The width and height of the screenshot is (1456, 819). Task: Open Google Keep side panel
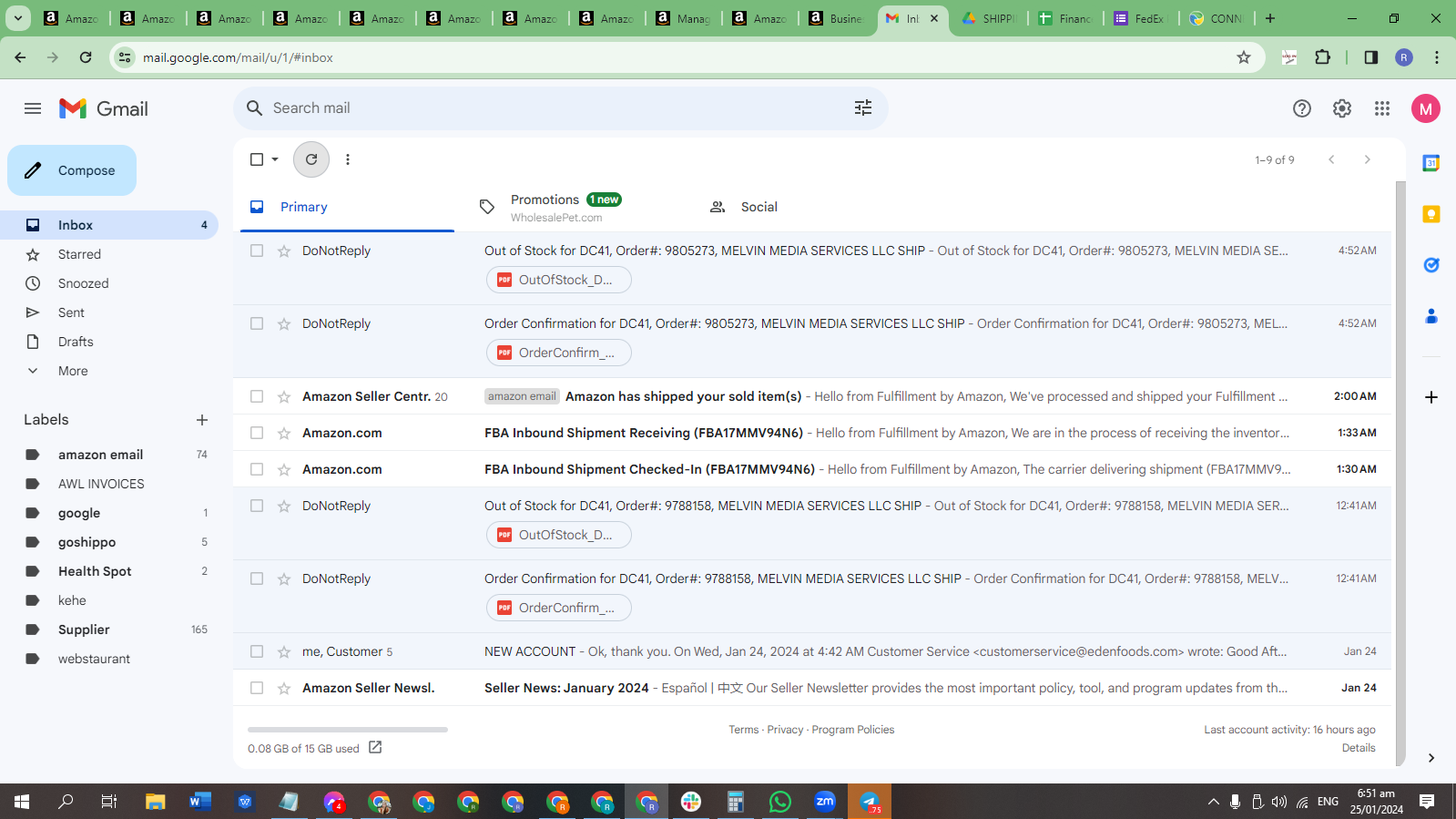coord(1431,214)
